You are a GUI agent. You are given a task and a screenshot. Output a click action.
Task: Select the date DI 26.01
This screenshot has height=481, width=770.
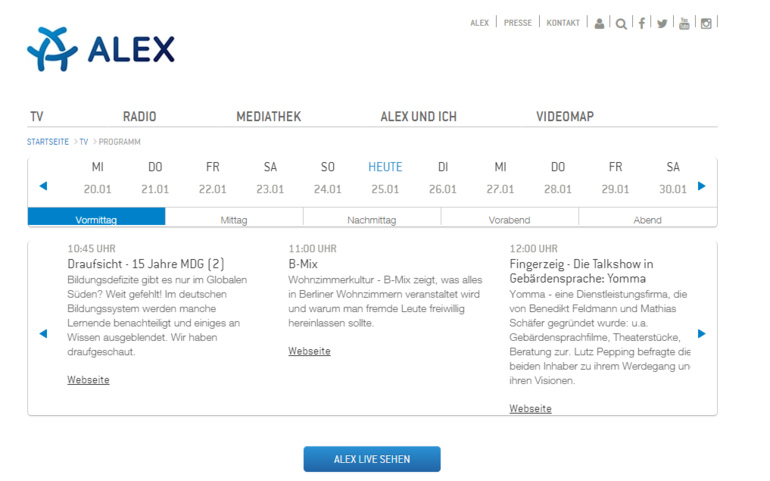[443, 178]
